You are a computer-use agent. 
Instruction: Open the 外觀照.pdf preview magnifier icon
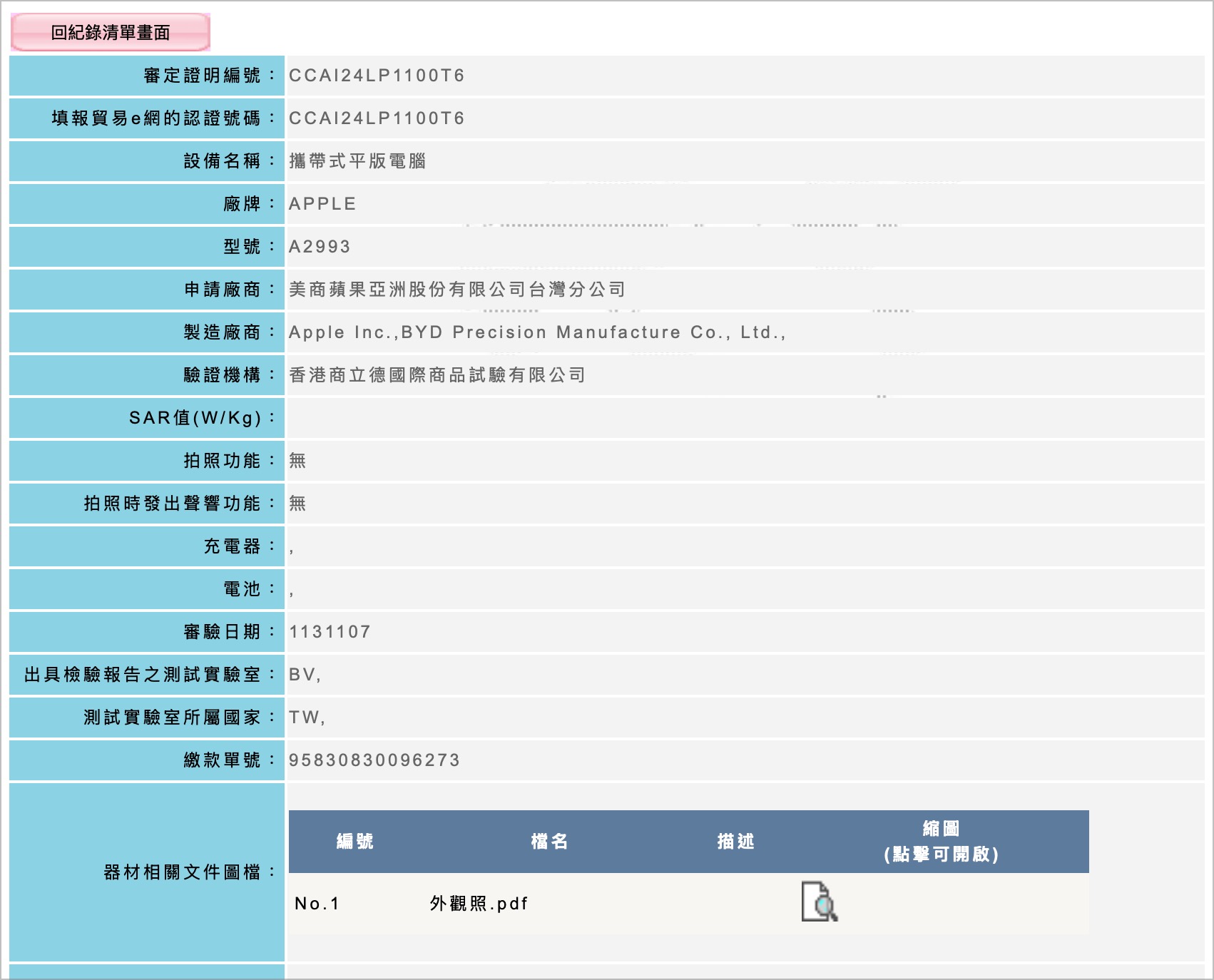(x=820, y=902)
